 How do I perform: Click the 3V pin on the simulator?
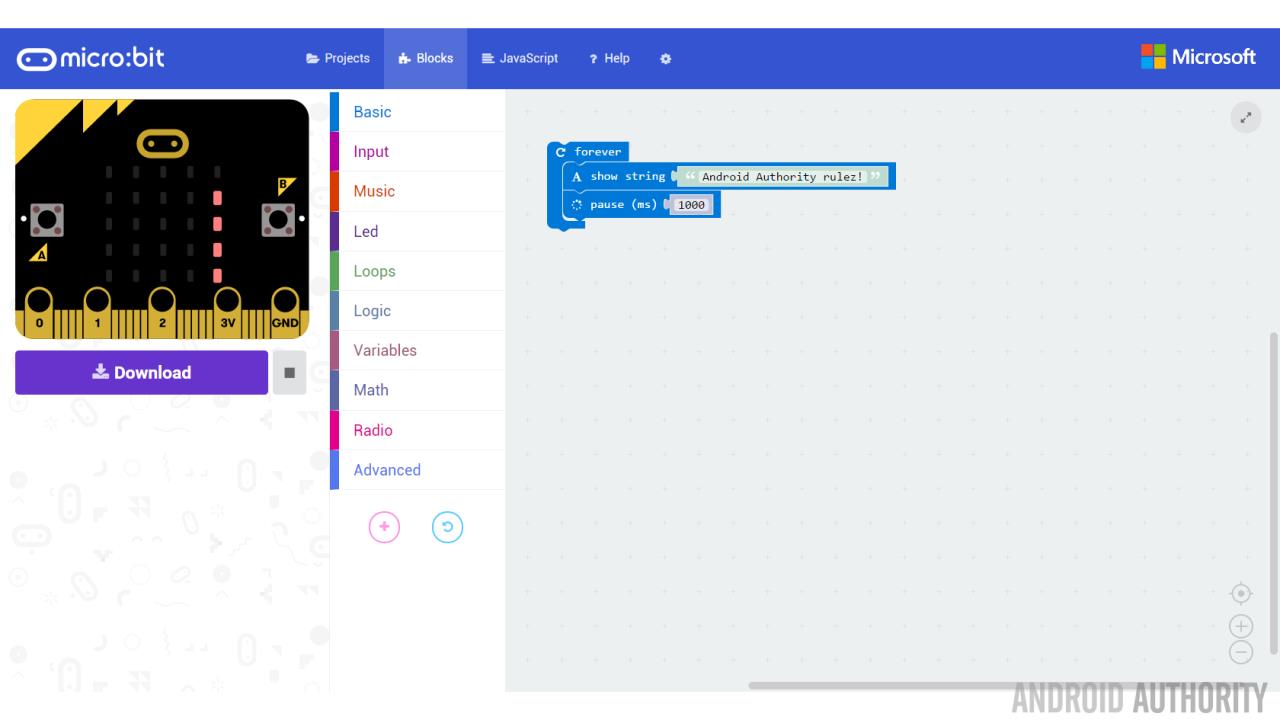click(x=227, y=312)
